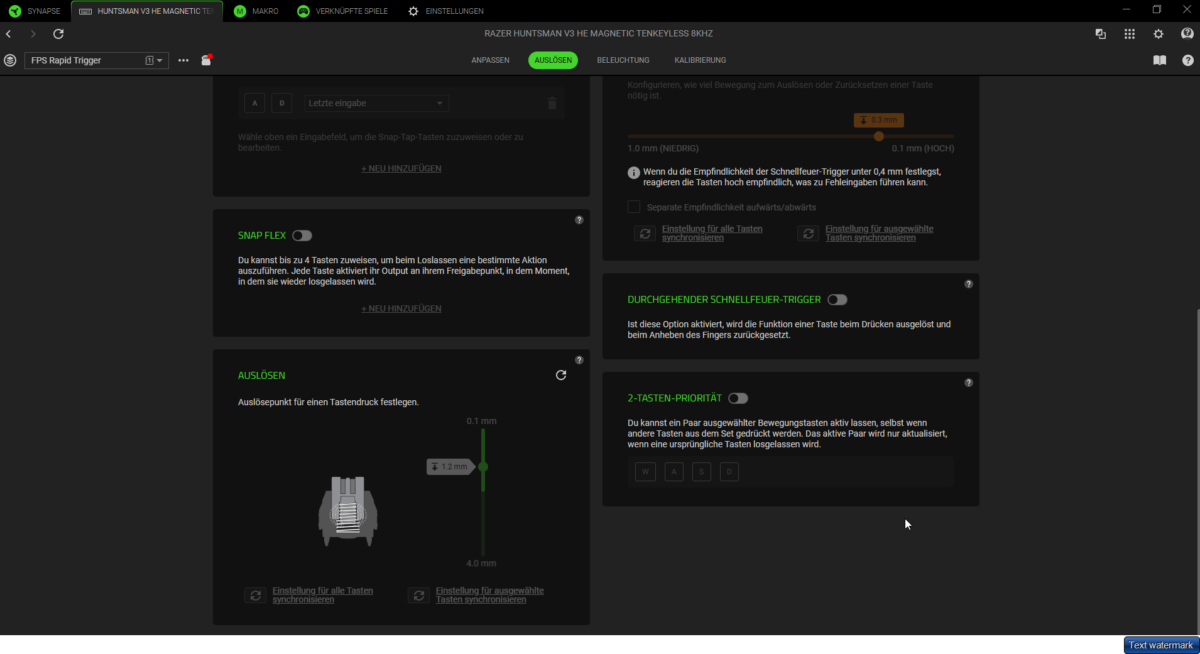Click the key switch illustration
1200x654 pixels.
347,509
